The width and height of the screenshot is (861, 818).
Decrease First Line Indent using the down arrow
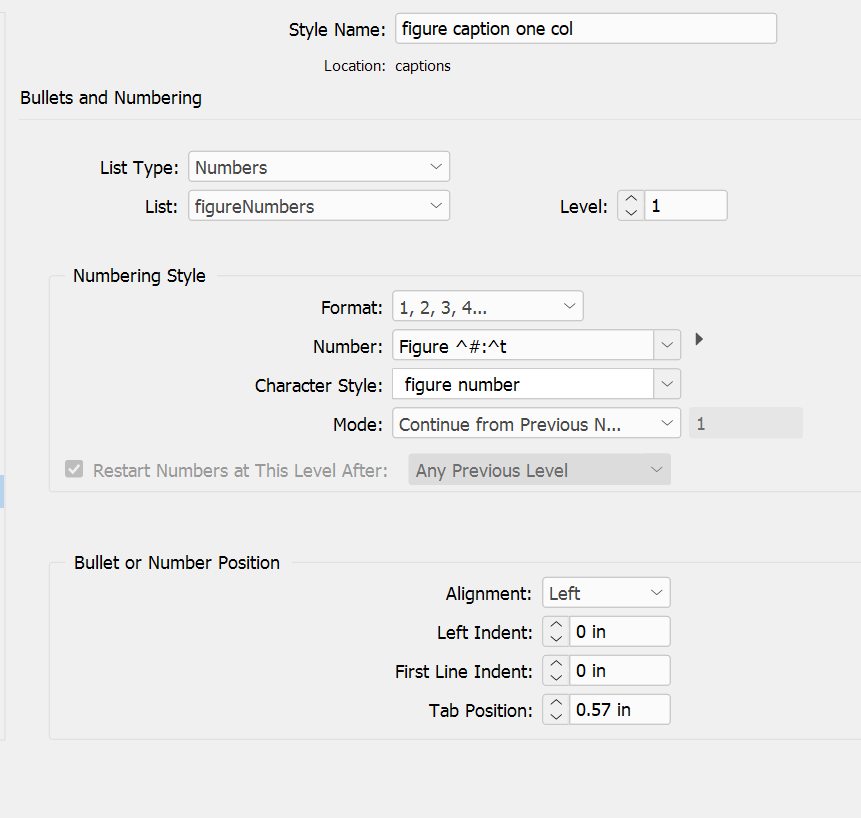coord(555,676)
